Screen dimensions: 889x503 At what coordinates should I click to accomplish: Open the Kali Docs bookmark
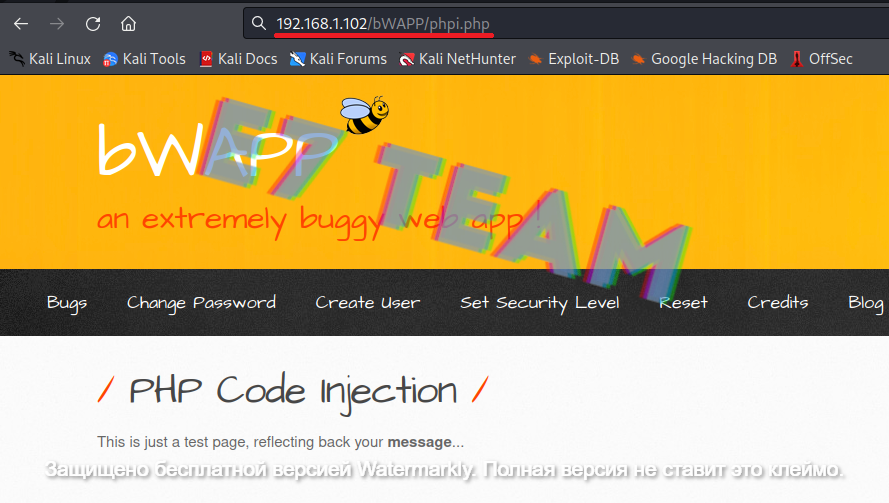(x=239, y=59)
